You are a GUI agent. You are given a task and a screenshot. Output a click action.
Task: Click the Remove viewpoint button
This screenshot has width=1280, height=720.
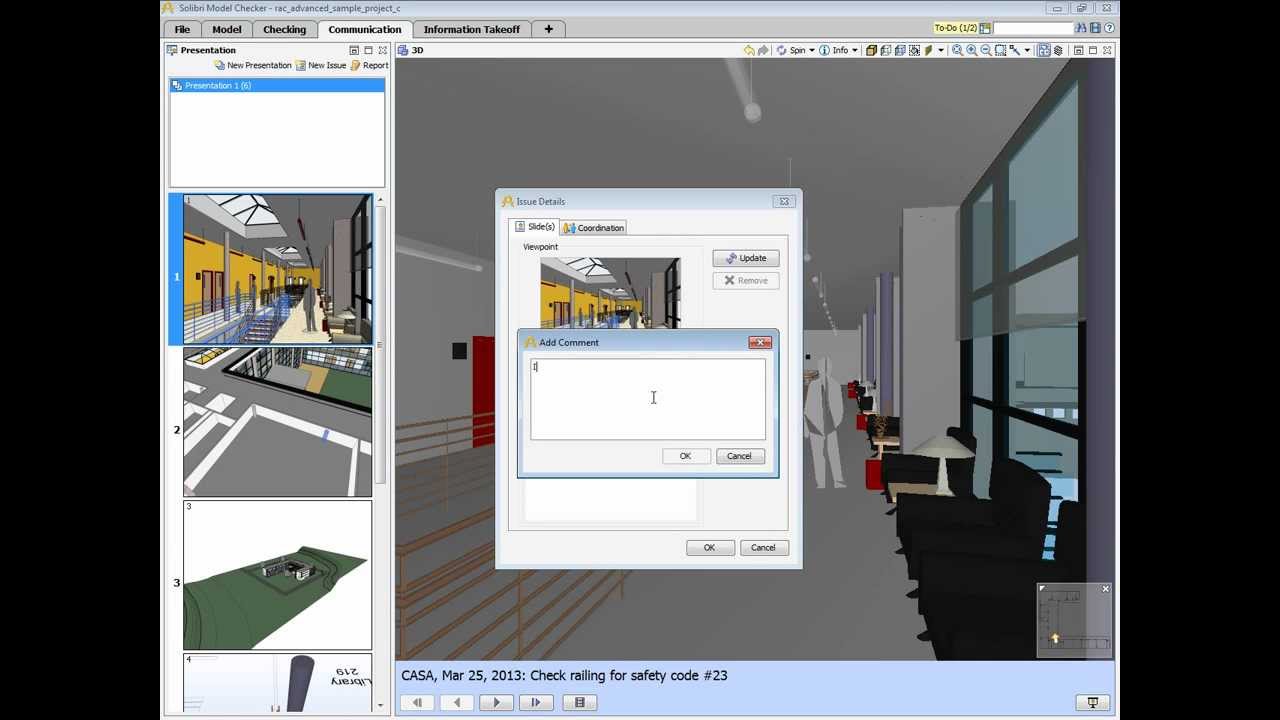pos(746,281)
